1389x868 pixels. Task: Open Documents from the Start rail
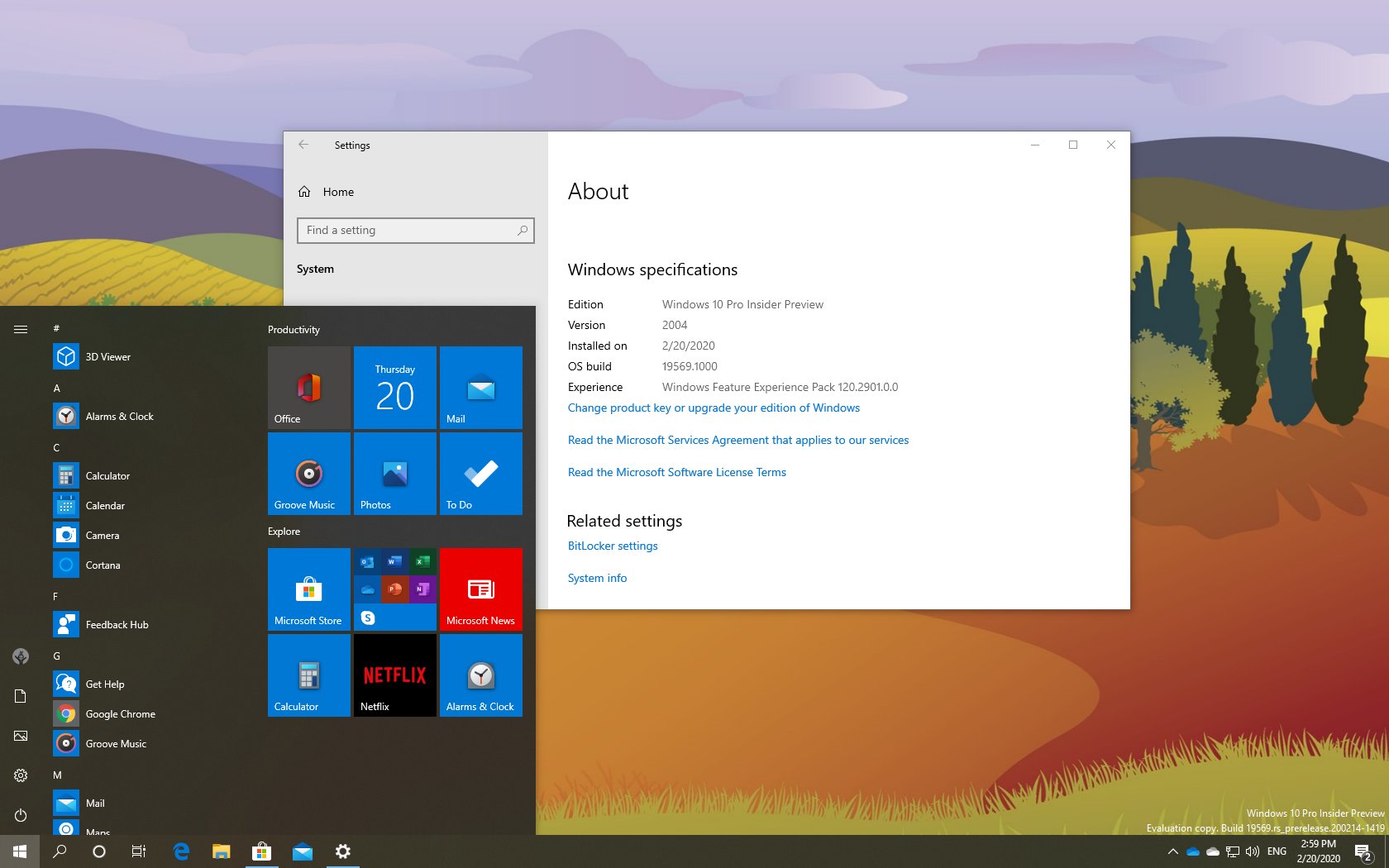pos(21,696)
